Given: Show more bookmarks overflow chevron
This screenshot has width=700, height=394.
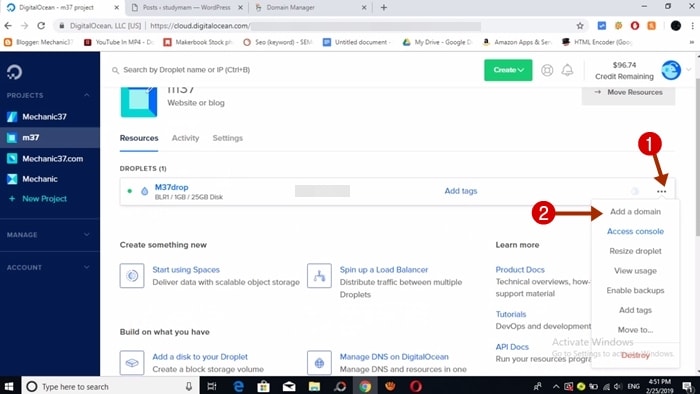Looking at the screenshot, I should point(692,42).
